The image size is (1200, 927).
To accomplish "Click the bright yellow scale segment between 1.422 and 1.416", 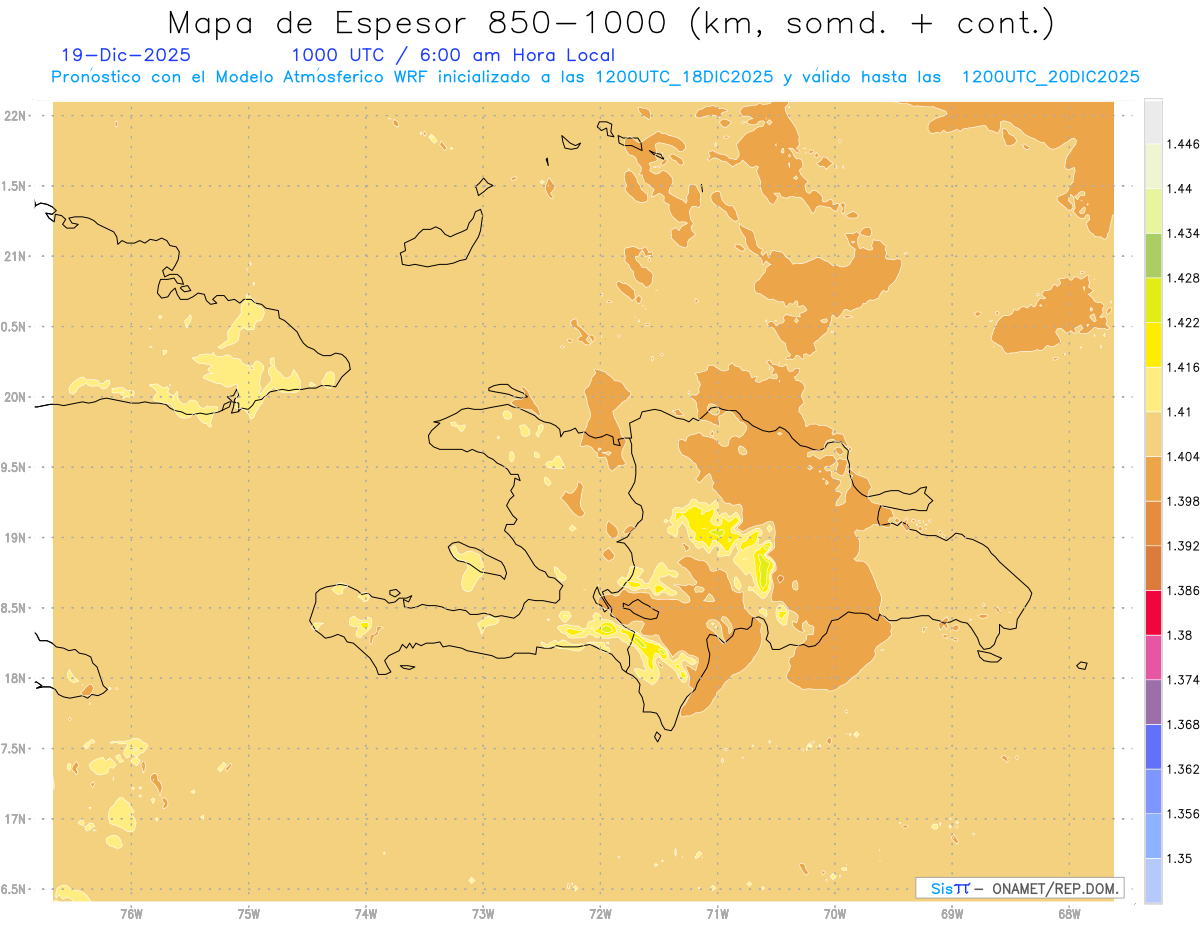I will 1153,345.
